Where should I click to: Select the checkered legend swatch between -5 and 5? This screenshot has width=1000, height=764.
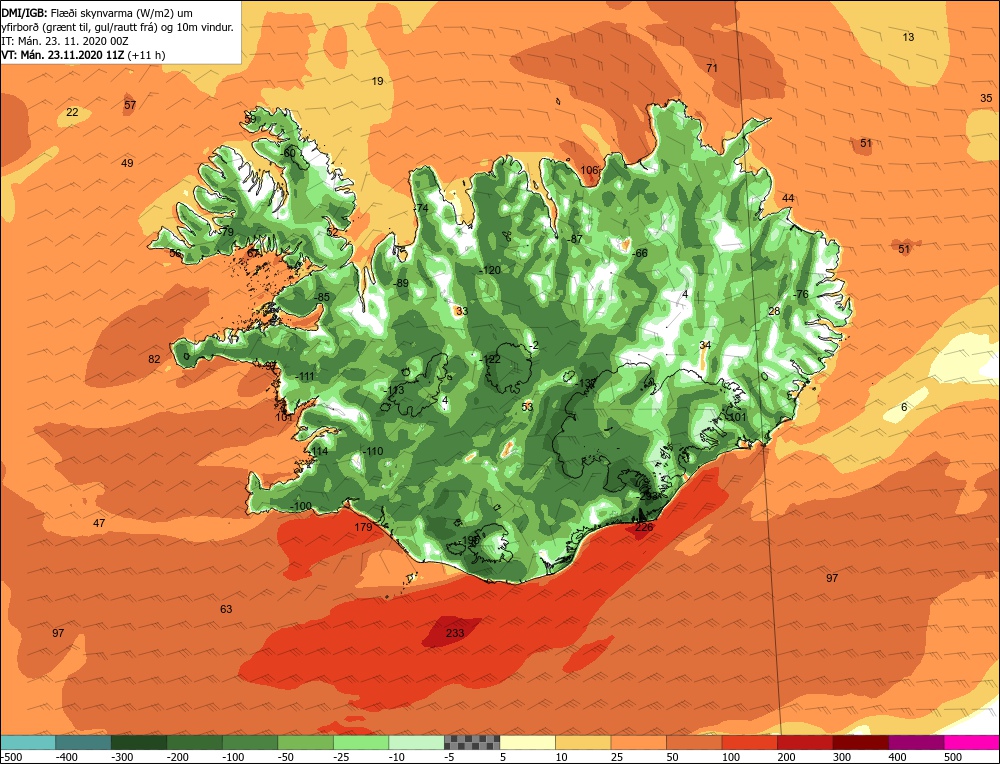[472, 742]
